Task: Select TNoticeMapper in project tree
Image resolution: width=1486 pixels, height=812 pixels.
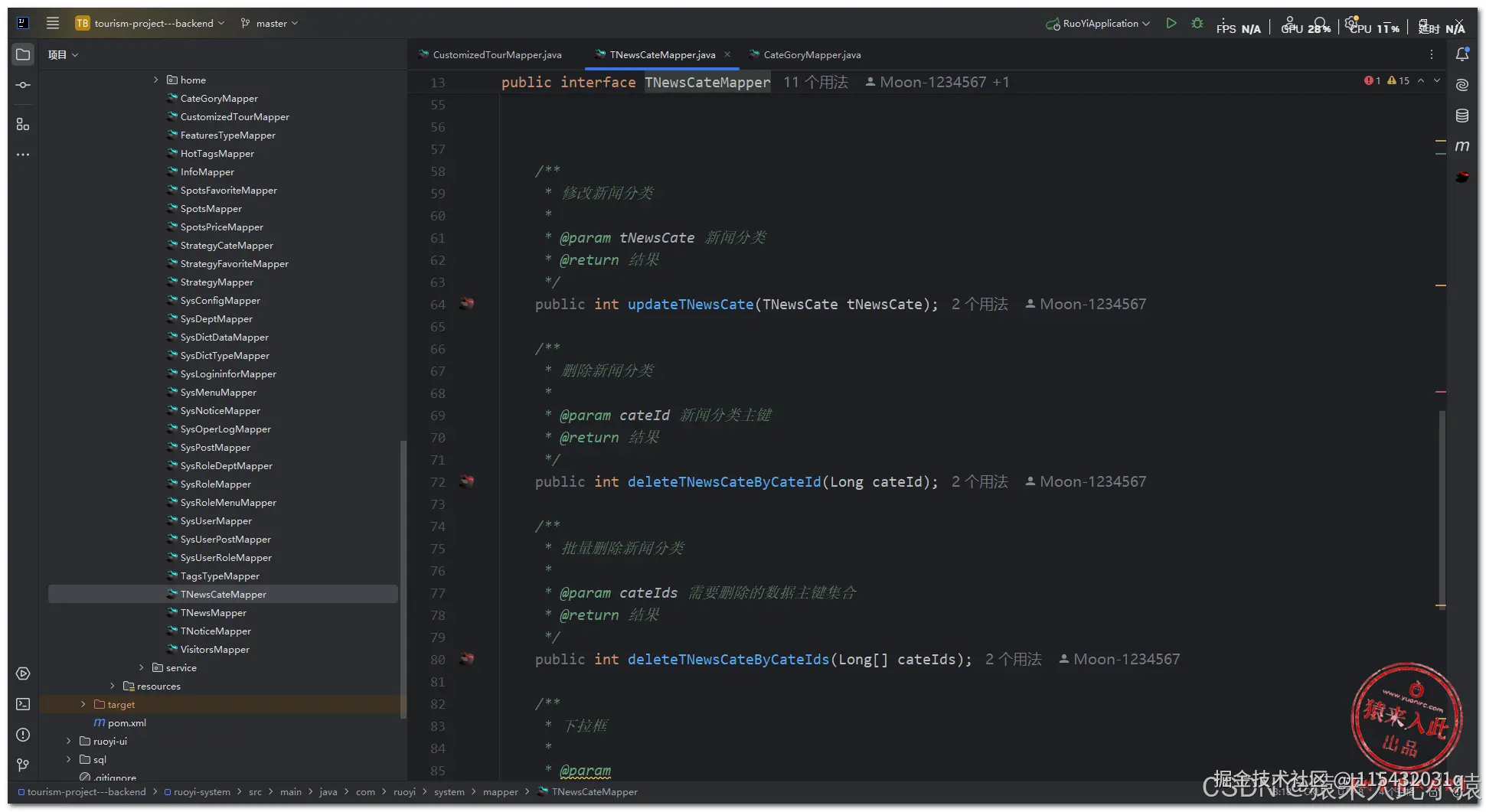Action: click(216, 631)
